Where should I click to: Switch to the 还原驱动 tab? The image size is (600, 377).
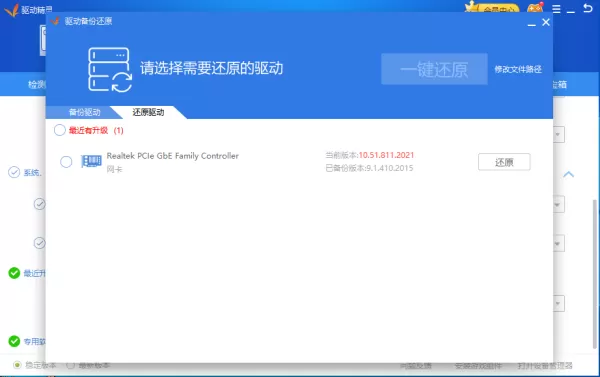pos(148,112)
